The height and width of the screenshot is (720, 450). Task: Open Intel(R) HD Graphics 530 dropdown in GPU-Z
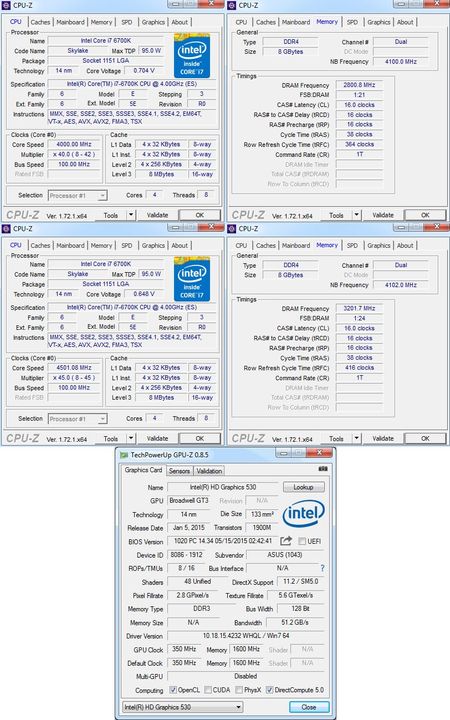(183, 707)
